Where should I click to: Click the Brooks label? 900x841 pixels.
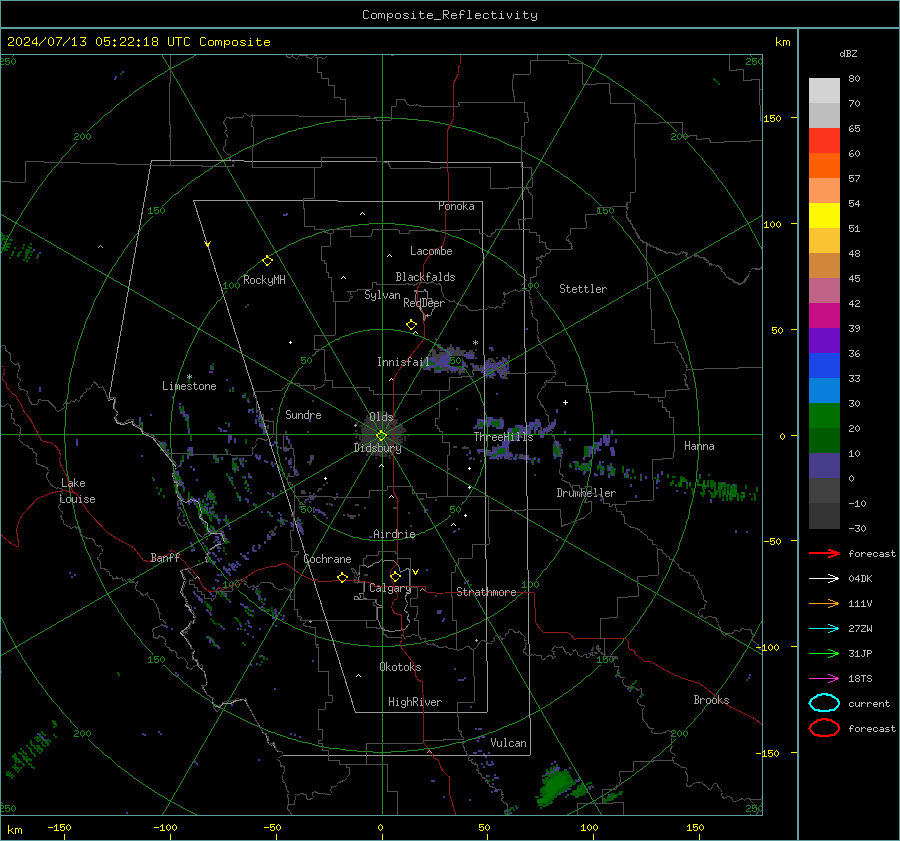tap(711, 700)
